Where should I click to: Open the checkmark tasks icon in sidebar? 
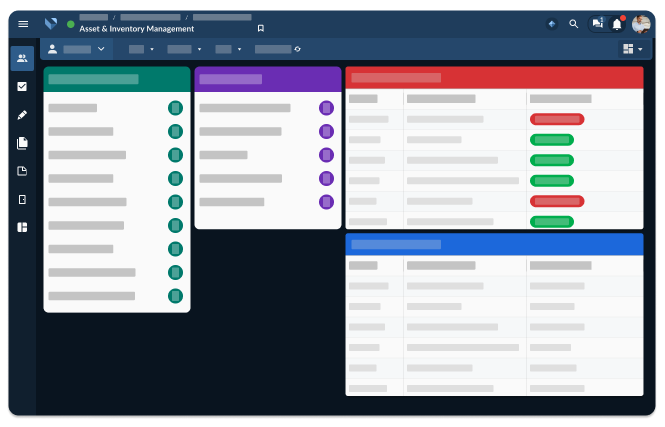click(x=22, y=87)
